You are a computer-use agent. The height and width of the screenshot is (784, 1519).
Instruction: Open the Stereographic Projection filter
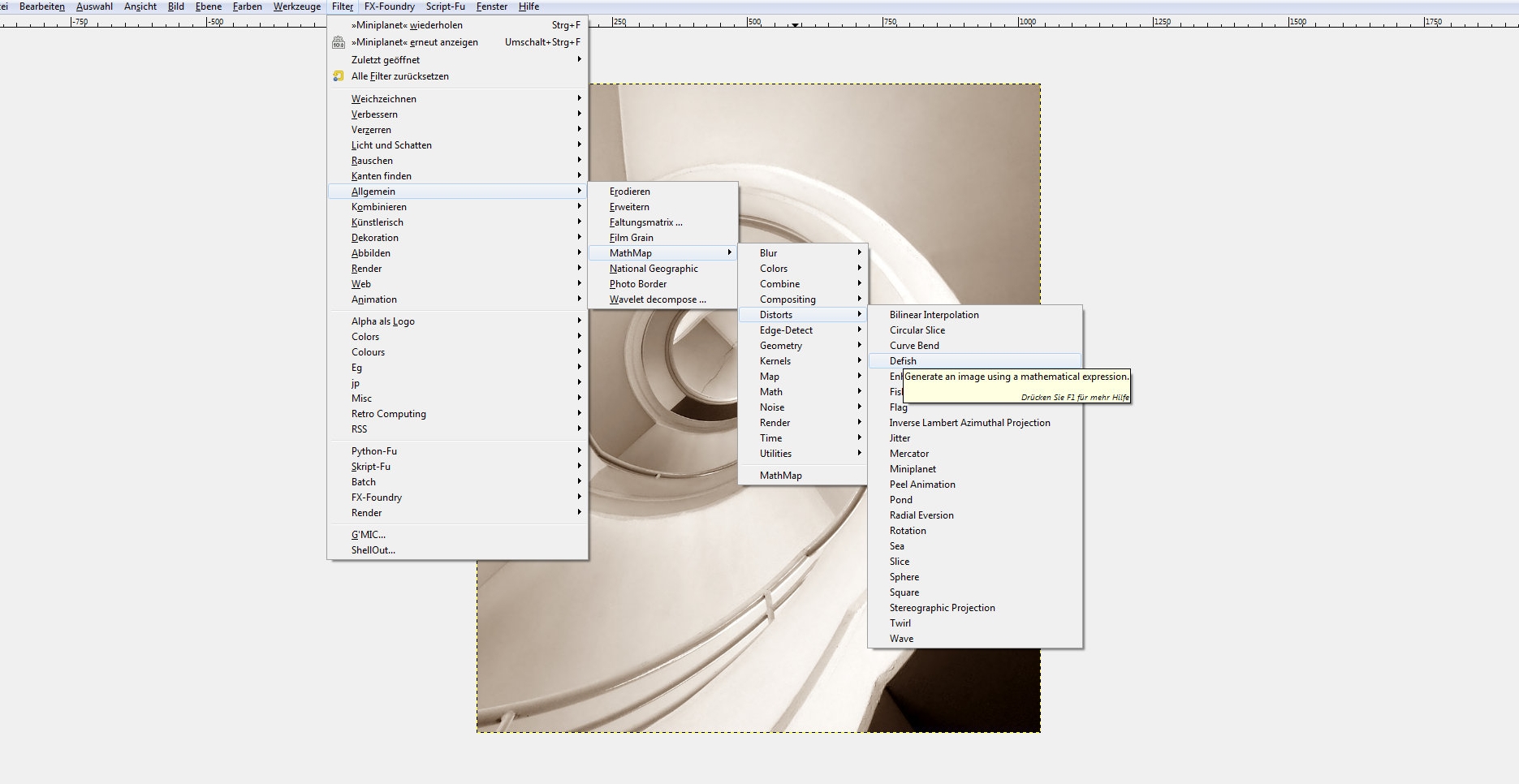click(x=942, y=608)
